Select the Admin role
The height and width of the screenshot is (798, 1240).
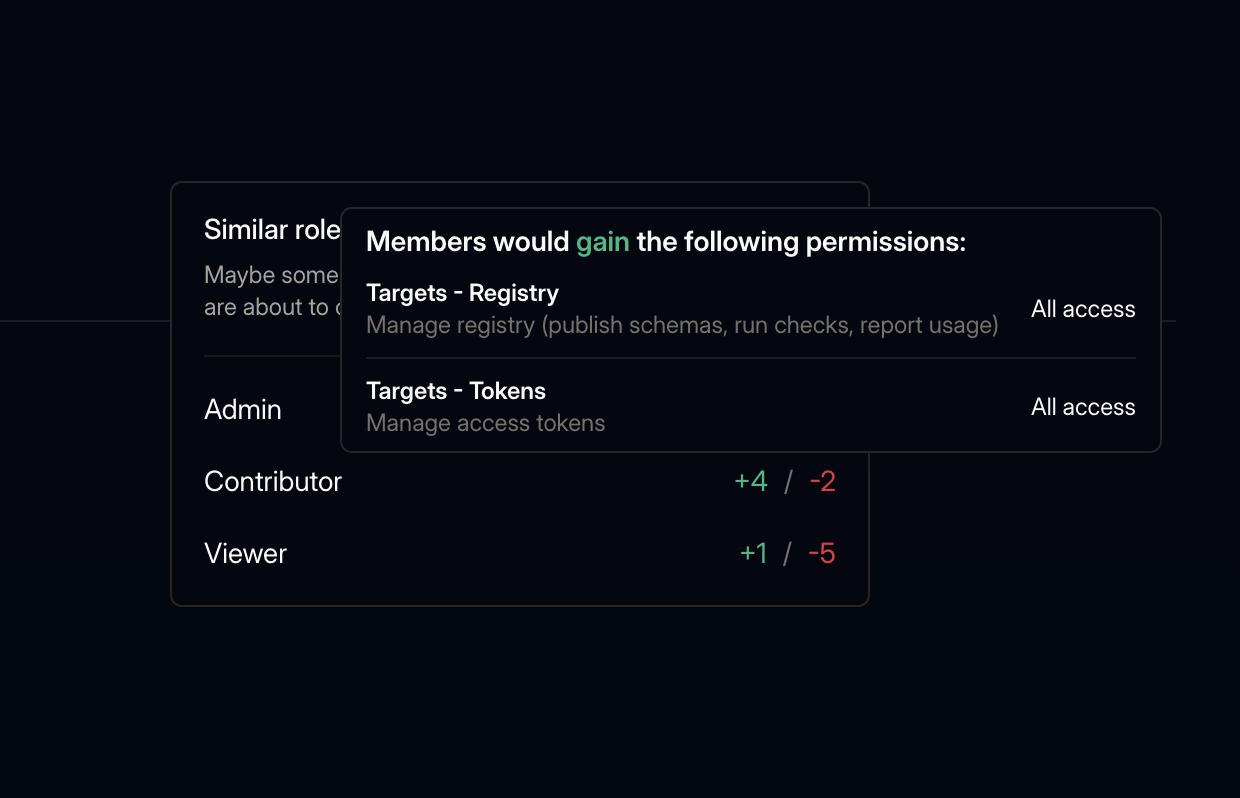pos(243,409)
